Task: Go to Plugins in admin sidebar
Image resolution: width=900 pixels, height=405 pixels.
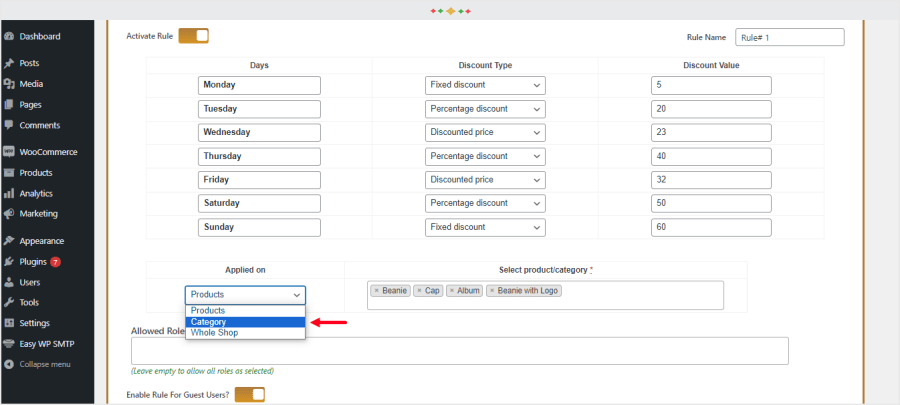Action: [x=33, y=262]
